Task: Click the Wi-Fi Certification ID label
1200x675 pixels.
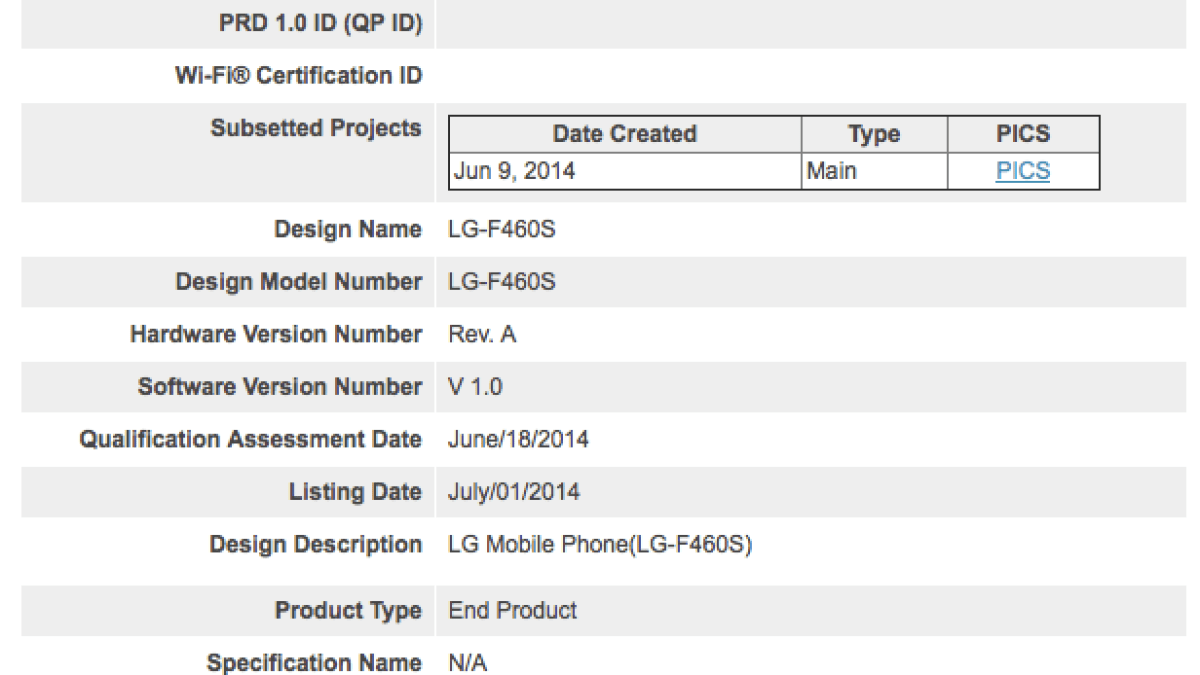Action: tap(298, 76)
